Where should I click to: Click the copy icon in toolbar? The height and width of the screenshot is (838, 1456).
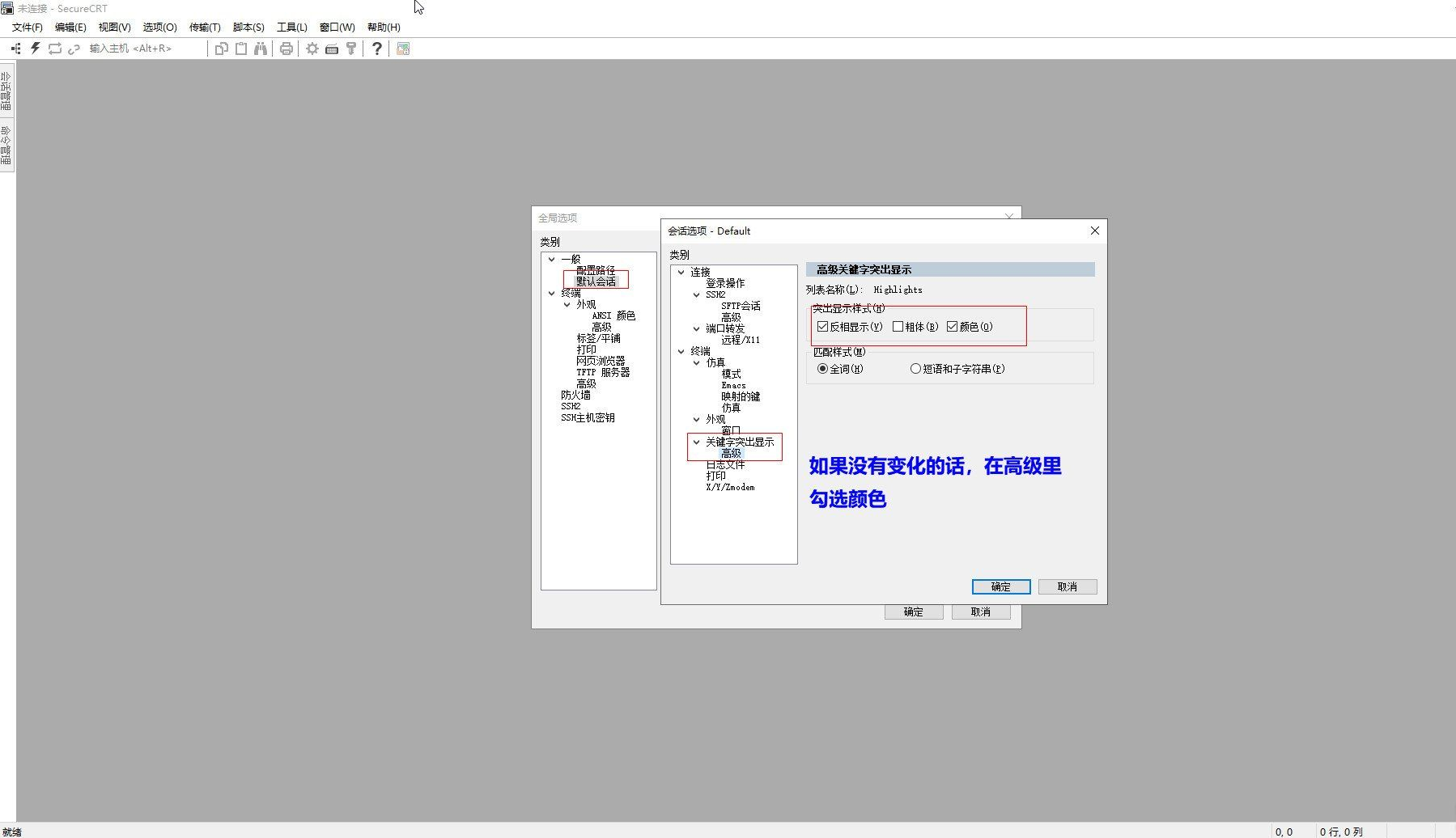[x=221, y=49]
